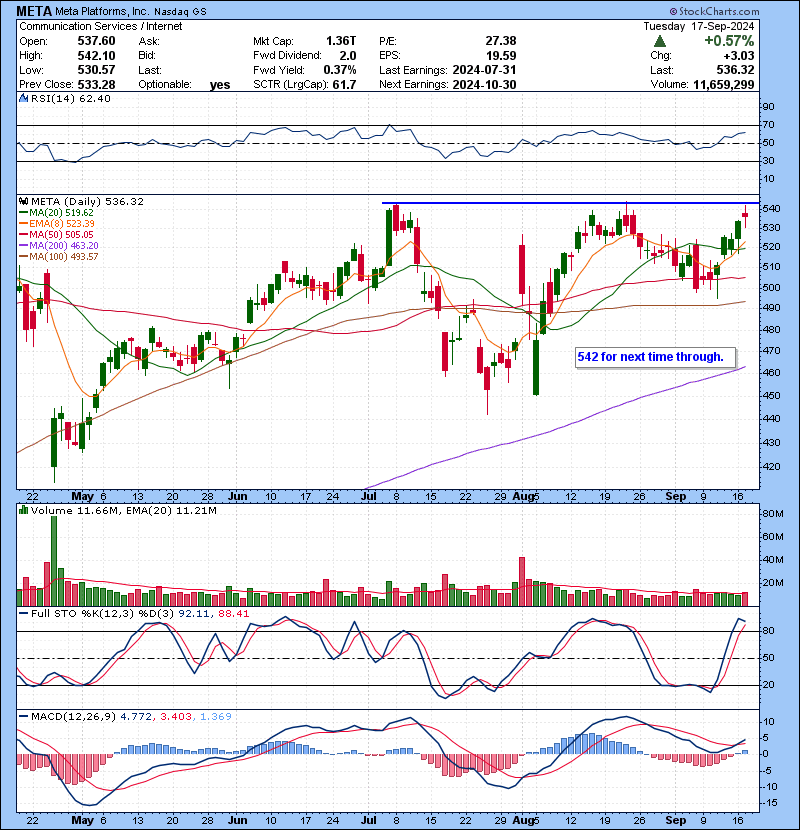Click the Full STO legend line marker
The width and height of the screenshot is (800, 830).
point(23,614)
